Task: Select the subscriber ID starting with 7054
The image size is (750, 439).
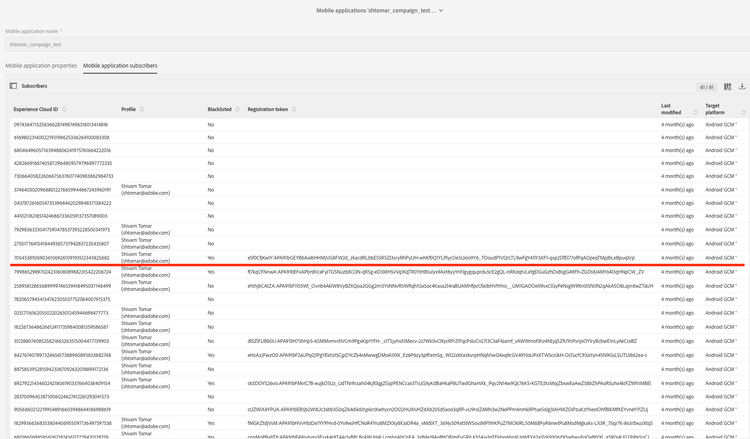Action: pos(61,258)
